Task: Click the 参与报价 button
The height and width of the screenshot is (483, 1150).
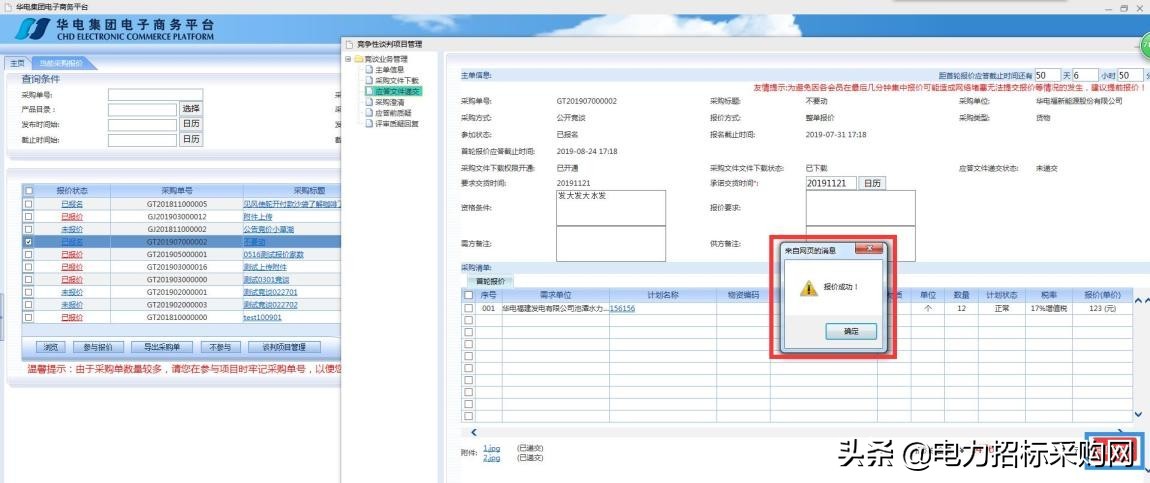Action: click(98, 347)
